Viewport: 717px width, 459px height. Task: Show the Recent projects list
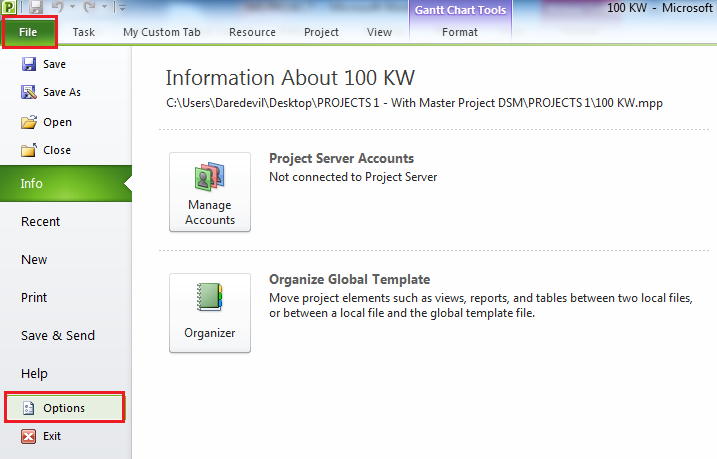[x=41, y=222]
